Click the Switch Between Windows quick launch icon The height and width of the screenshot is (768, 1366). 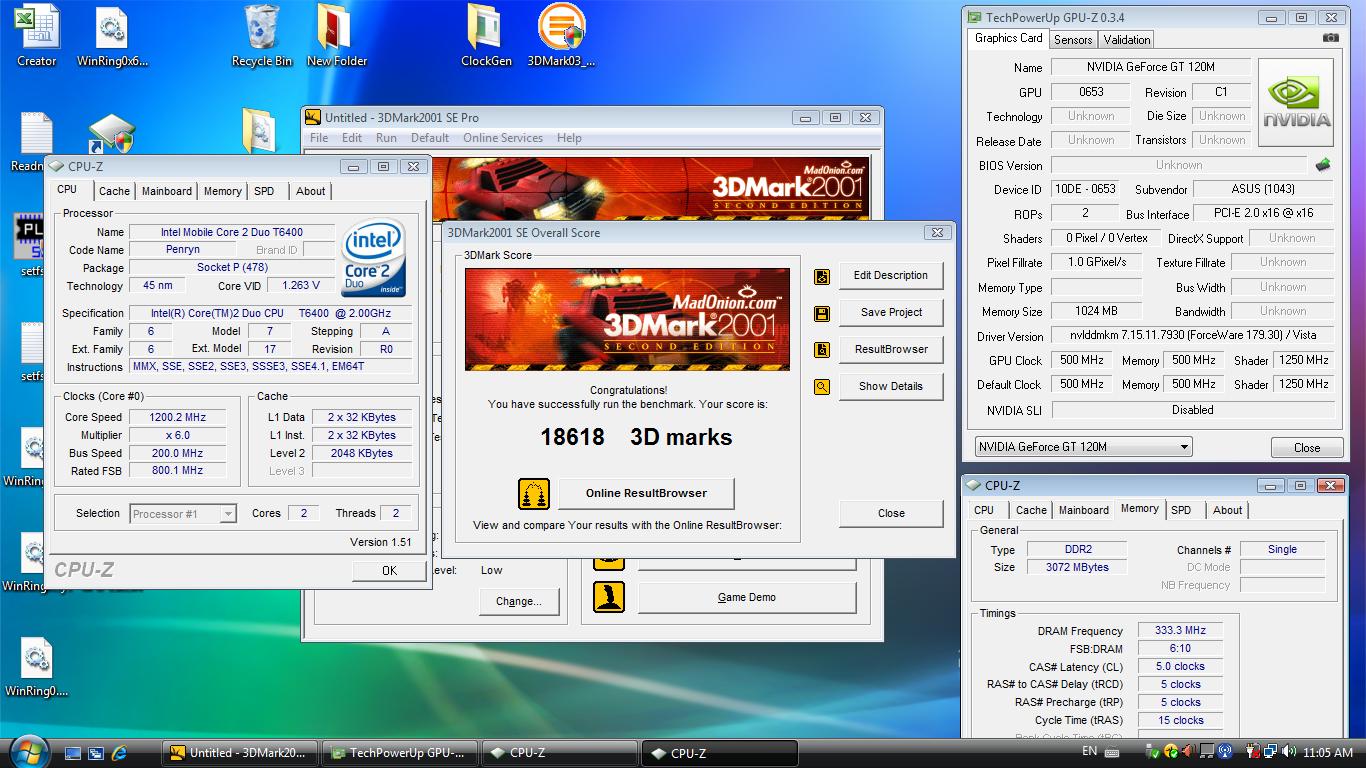point(96,753)
